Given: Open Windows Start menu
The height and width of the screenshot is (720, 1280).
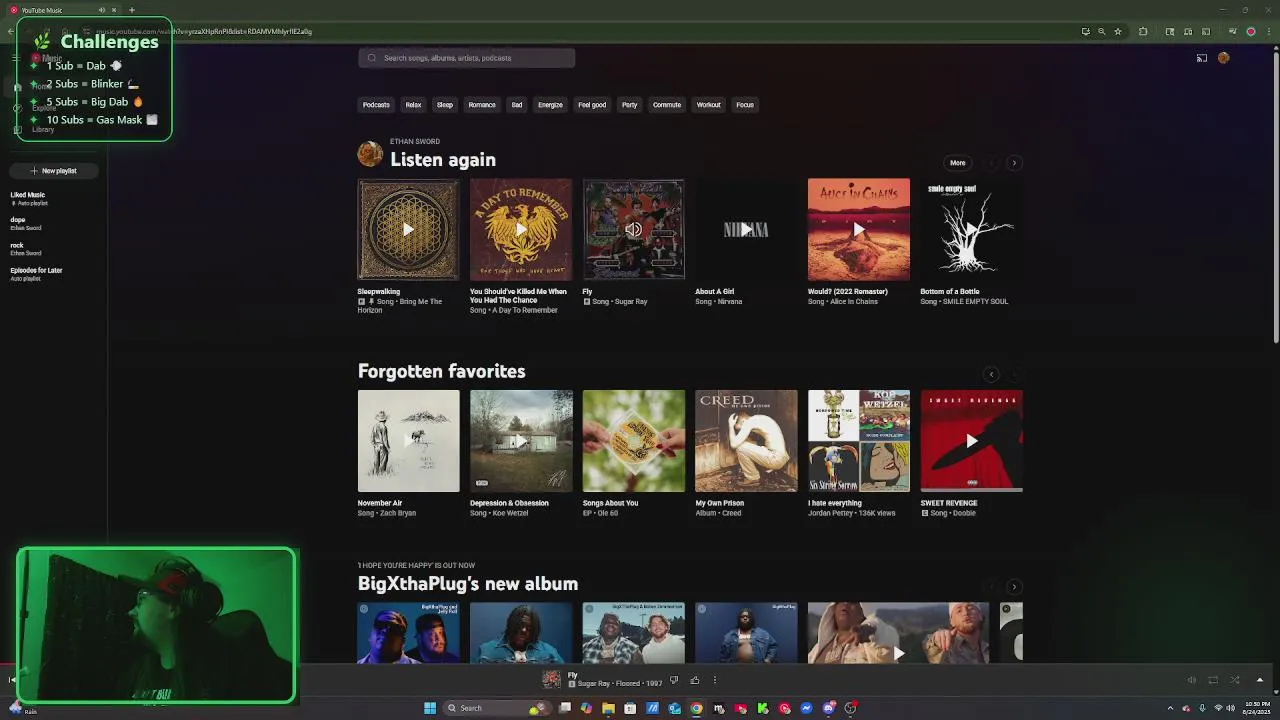Looking at the screenshot, I should (x=430, y=708).
